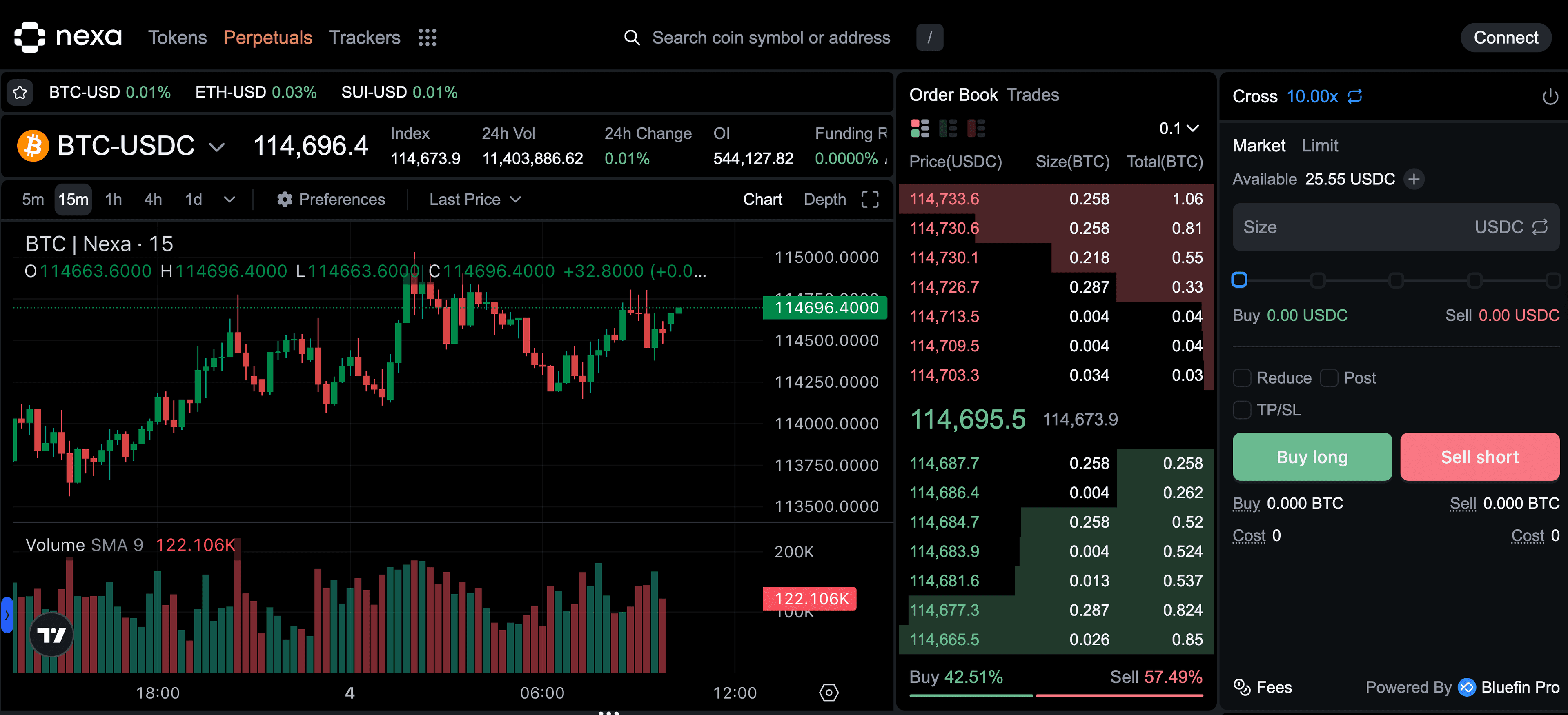Click the favorites star icon
Image resolution: width=1568 pixels, height=715 pixels.
tap(20, 93)
